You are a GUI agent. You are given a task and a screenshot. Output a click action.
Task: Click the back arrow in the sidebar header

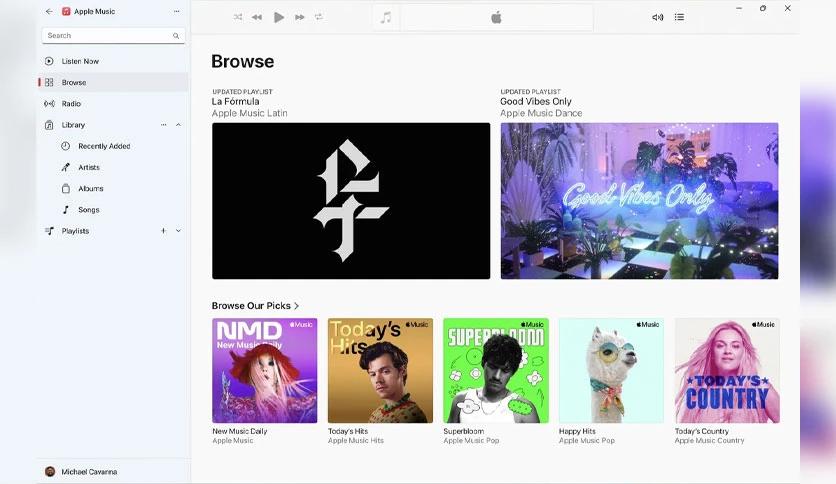pos(49,11)
